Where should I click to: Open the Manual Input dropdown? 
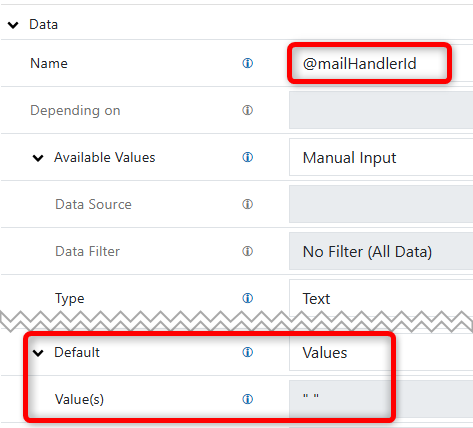coord(381,157)
